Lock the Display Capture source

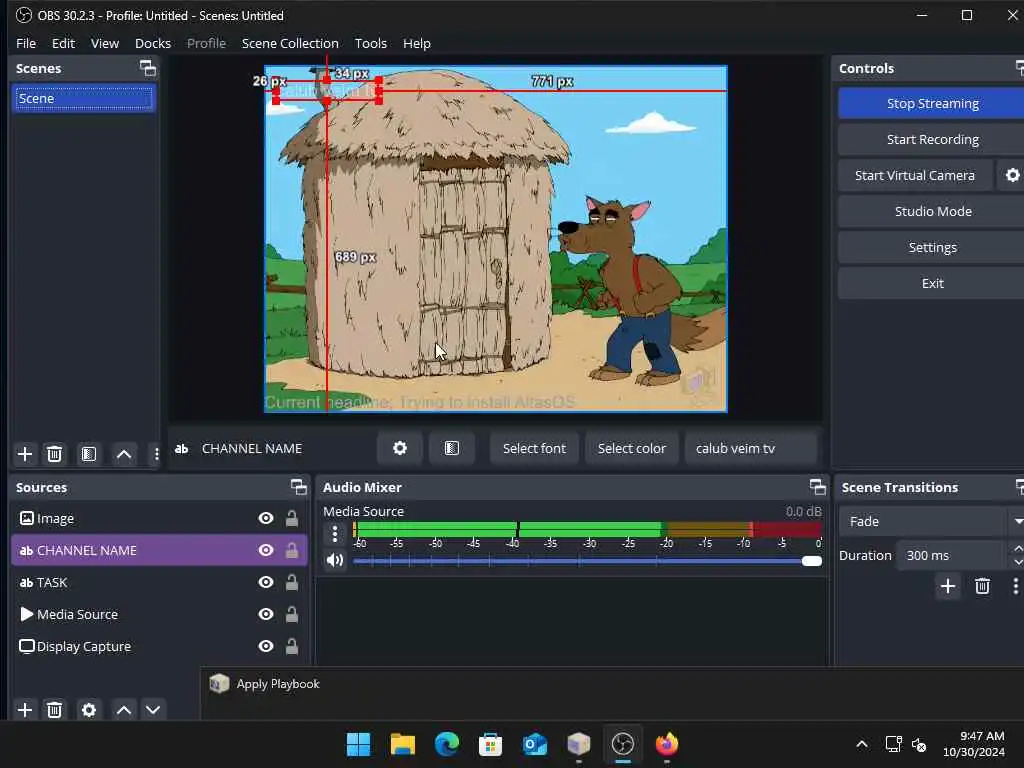click(292, 647)
